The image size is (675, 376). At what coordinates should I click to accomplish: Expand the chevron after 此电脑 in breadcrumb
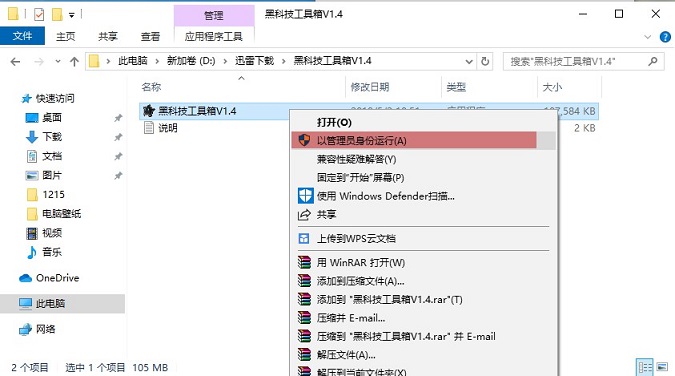pyautogui.click(x=157, y=61)
